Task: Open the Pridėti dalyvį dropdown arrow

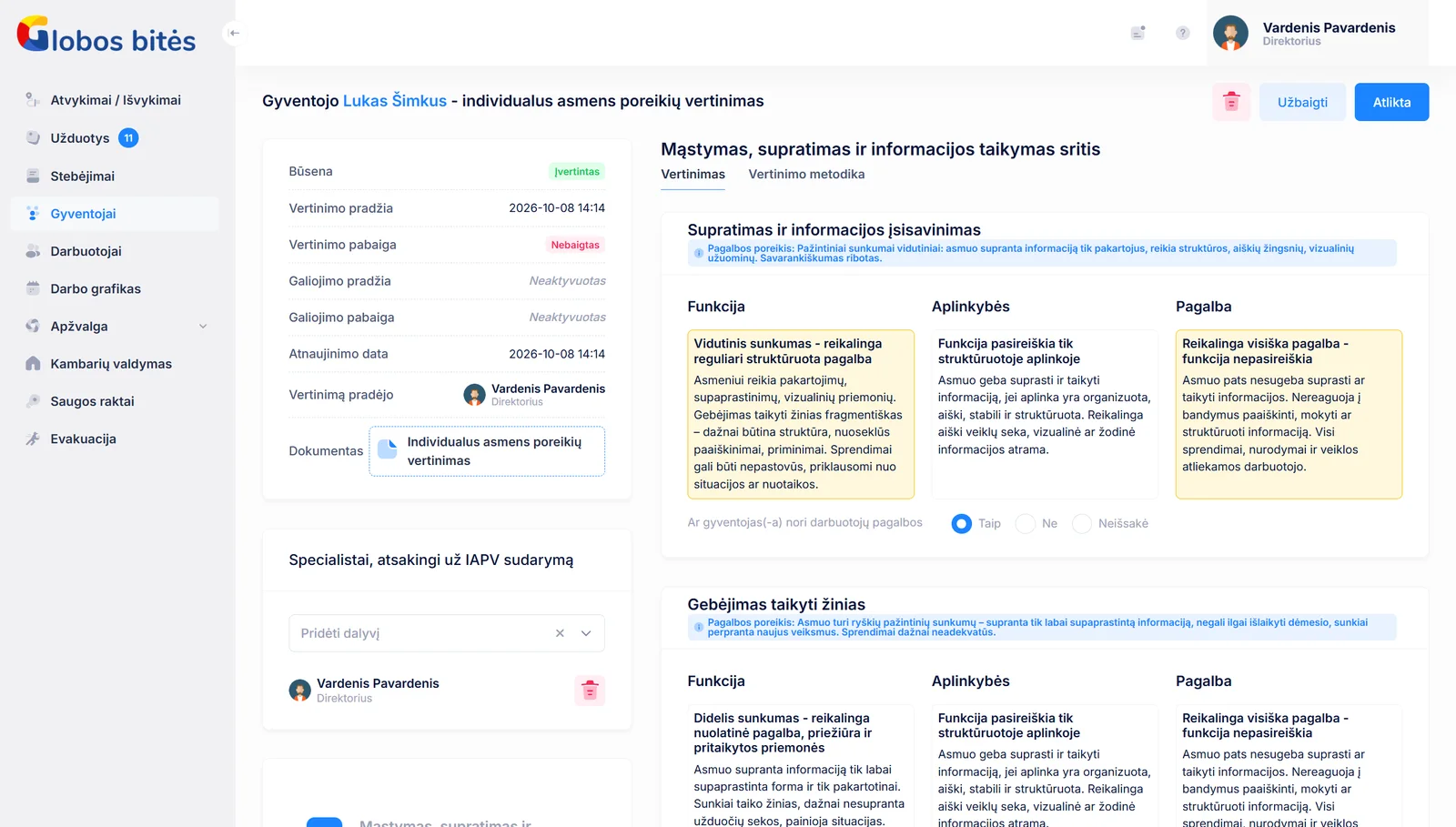Action: (x=586, y=633)
